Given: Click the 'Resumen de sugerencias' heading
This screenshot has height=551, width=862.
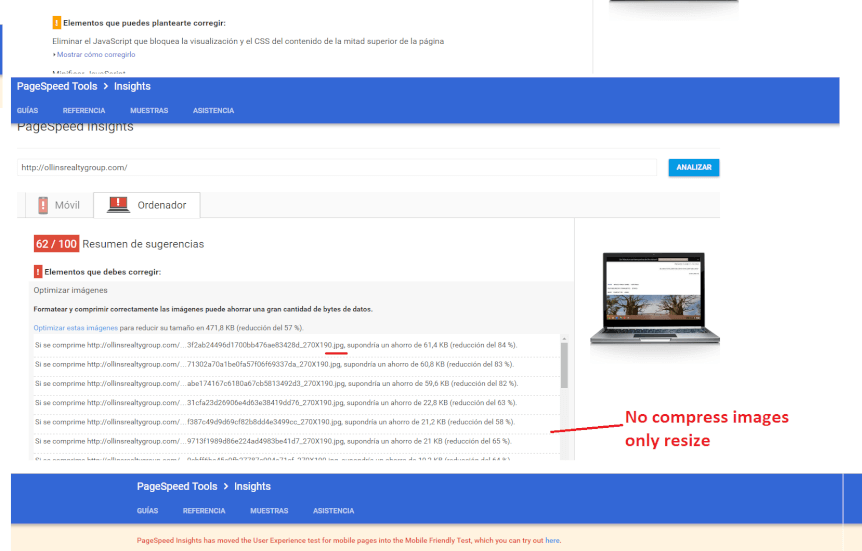Looking at the screenshot, I should [143, 244].
